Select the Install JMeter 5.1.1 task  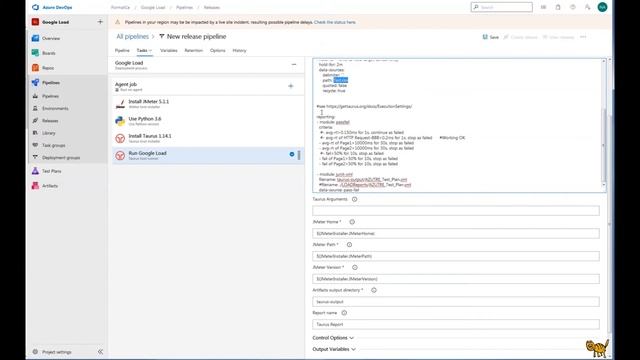click(208, 104)
